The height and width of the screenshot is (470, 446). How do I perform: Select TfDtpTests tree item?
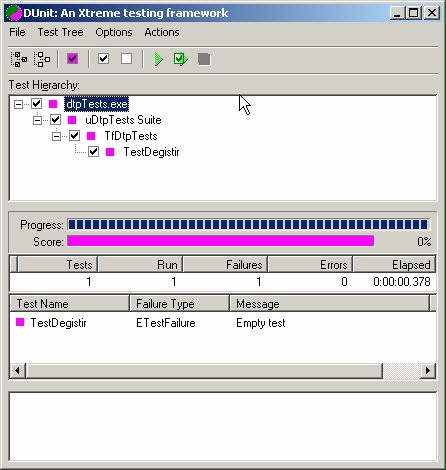coord(131,136)
